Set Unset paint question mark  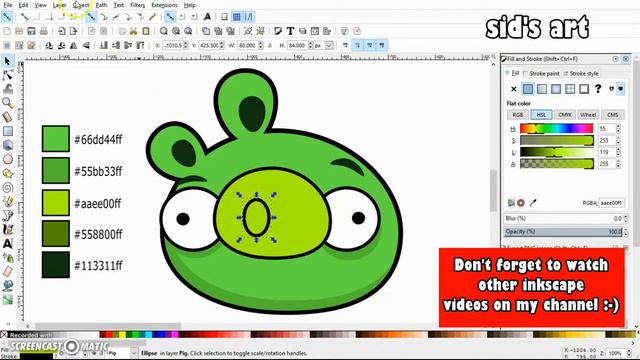[598, 89]
